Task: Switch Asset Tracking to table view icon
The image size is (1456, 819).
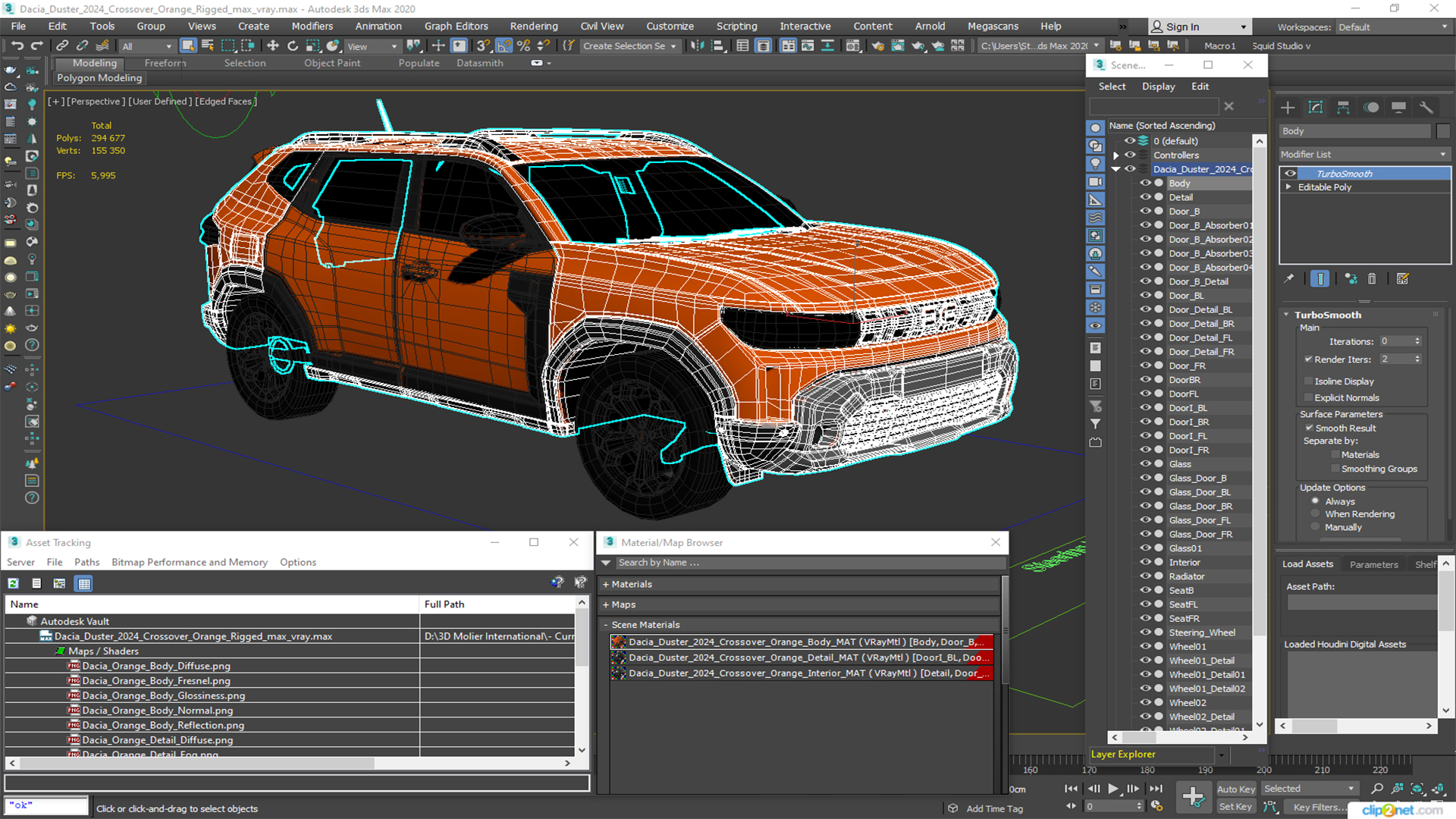Action: pos(84,583)
